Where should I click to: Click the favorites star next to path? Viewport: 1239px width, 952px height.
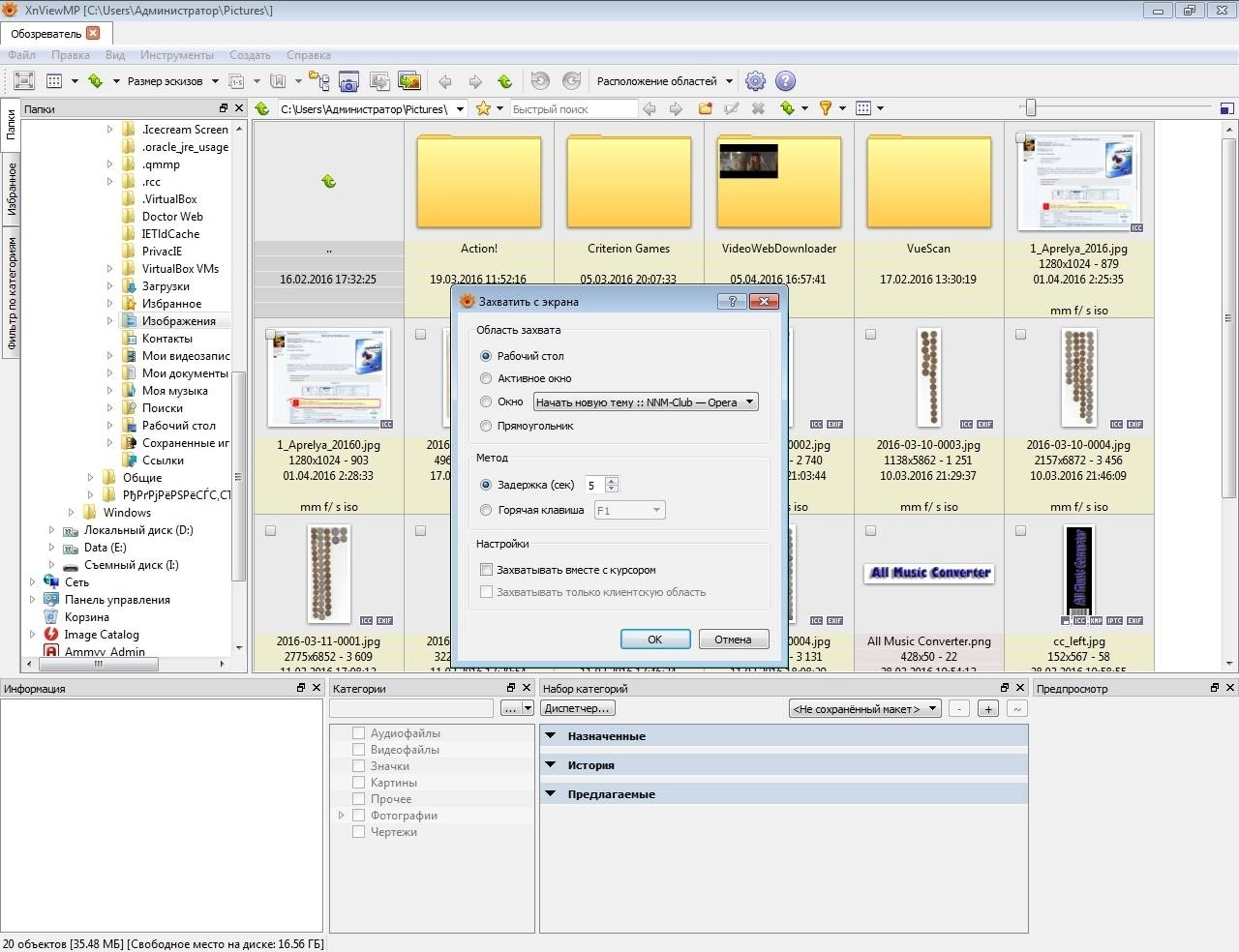coord(483,108)
